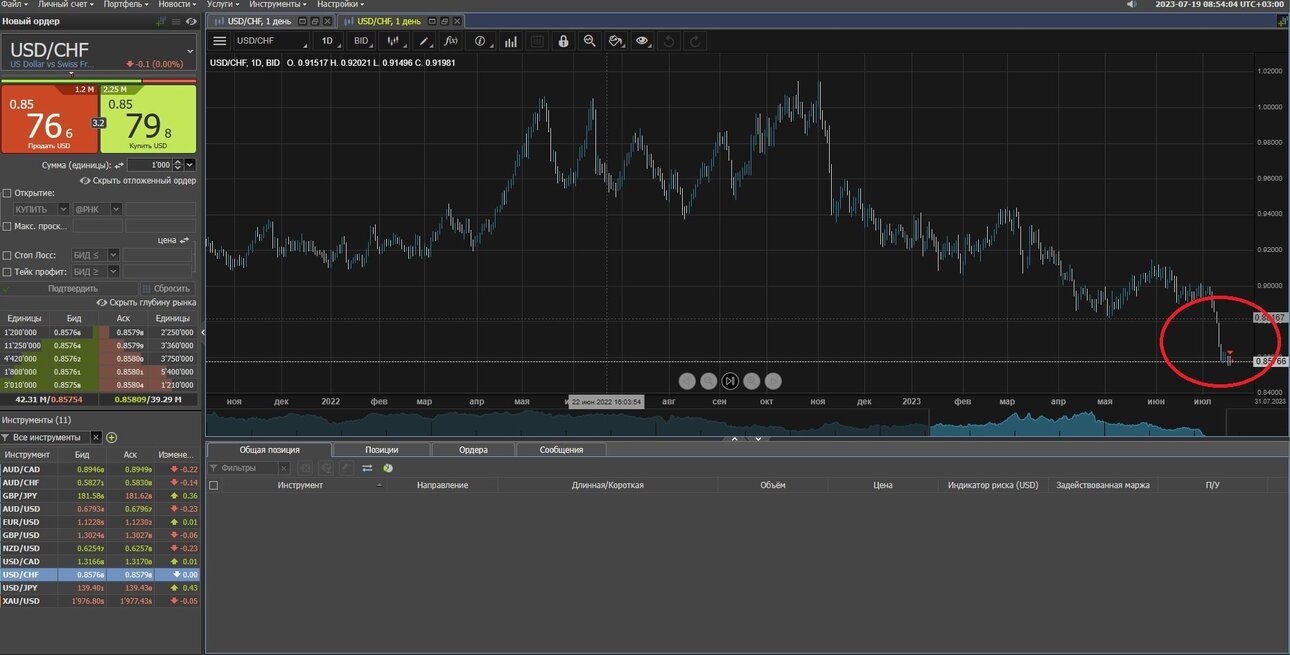This screenshot has width=1290, height=655.
Task: Open the chart eye visibility menu
Action: point(642,41)
